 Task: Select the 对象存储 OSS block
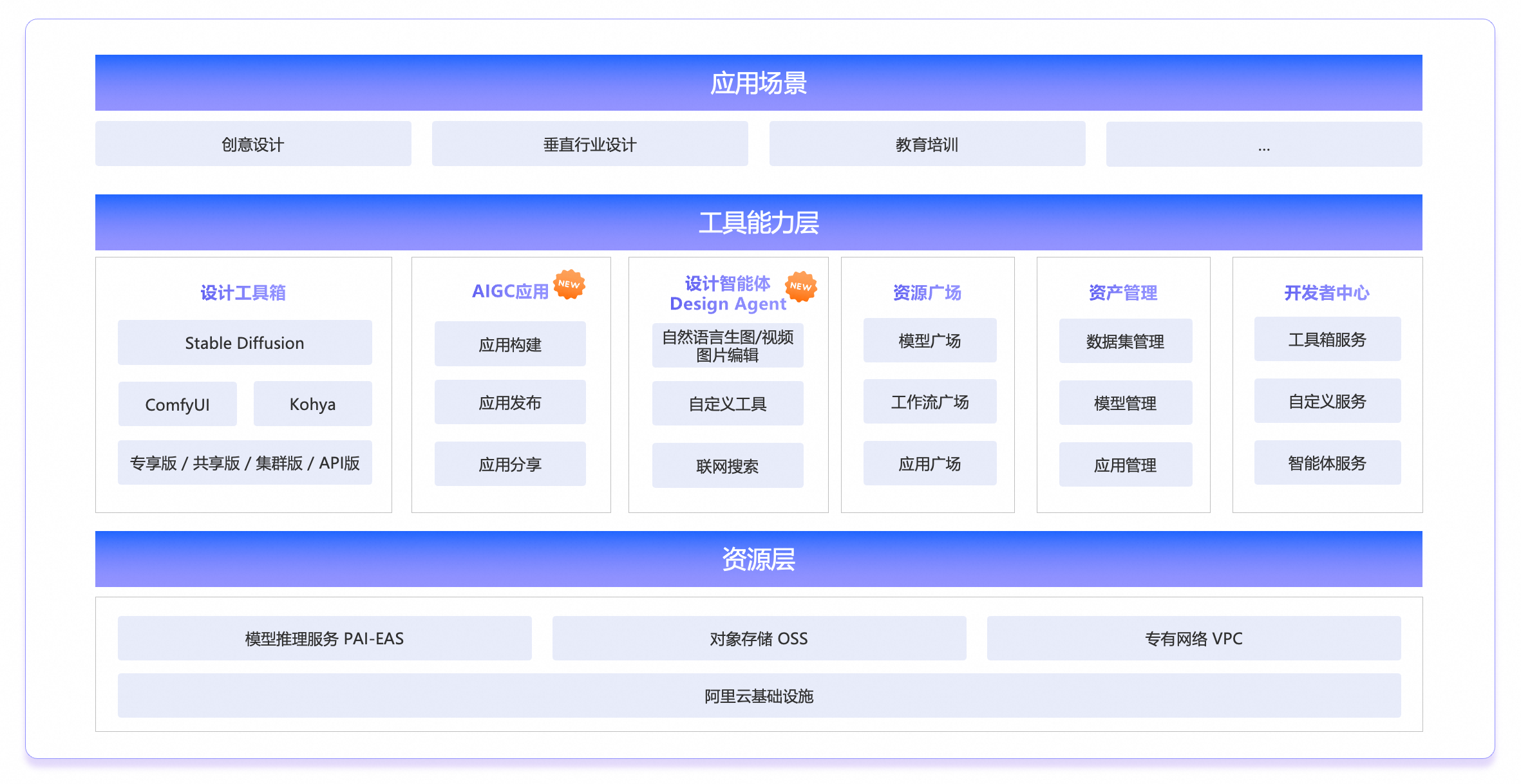(759, 639)
